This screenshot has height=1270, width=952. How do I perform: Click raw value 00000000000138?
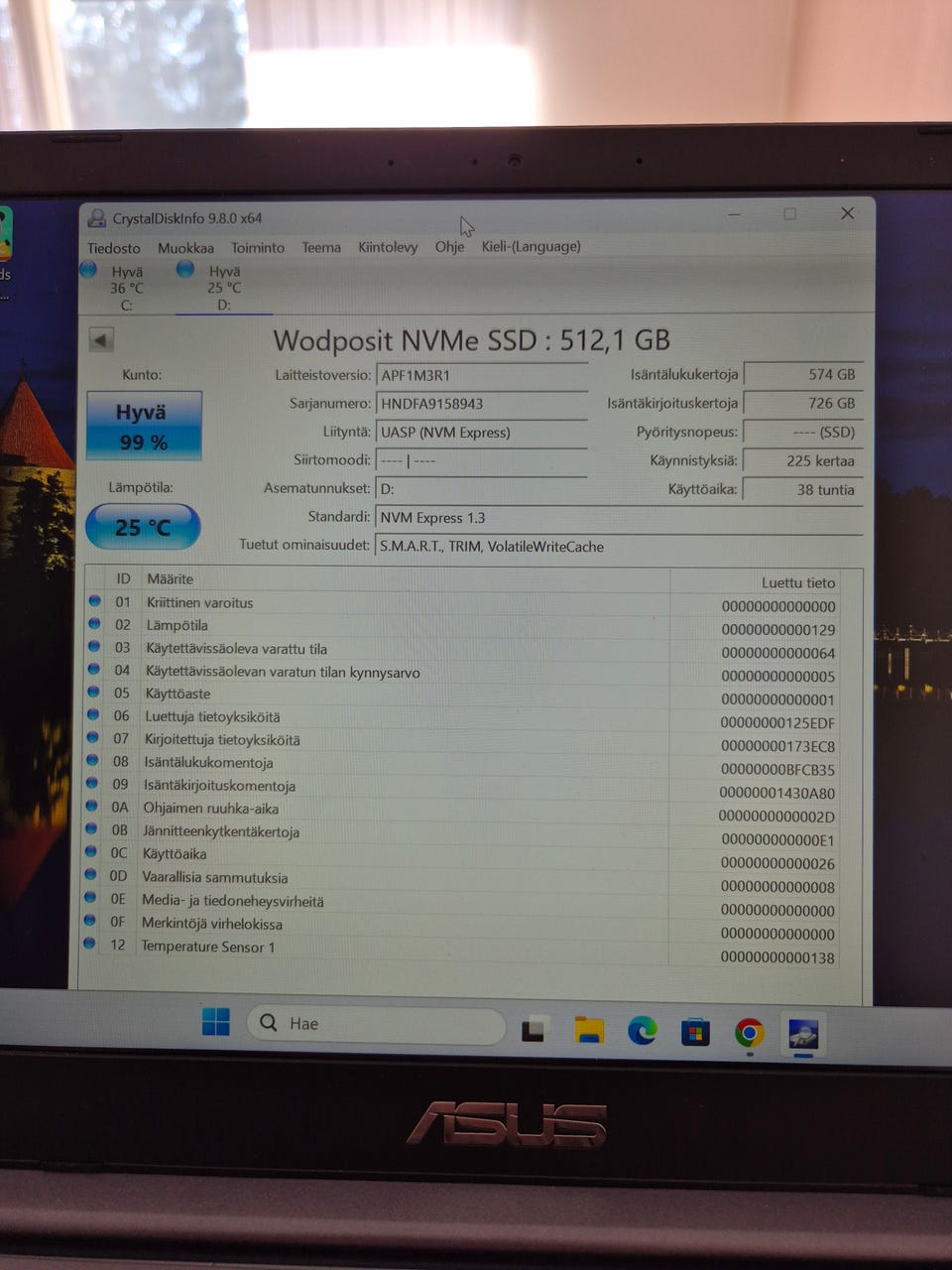point(777,957)
